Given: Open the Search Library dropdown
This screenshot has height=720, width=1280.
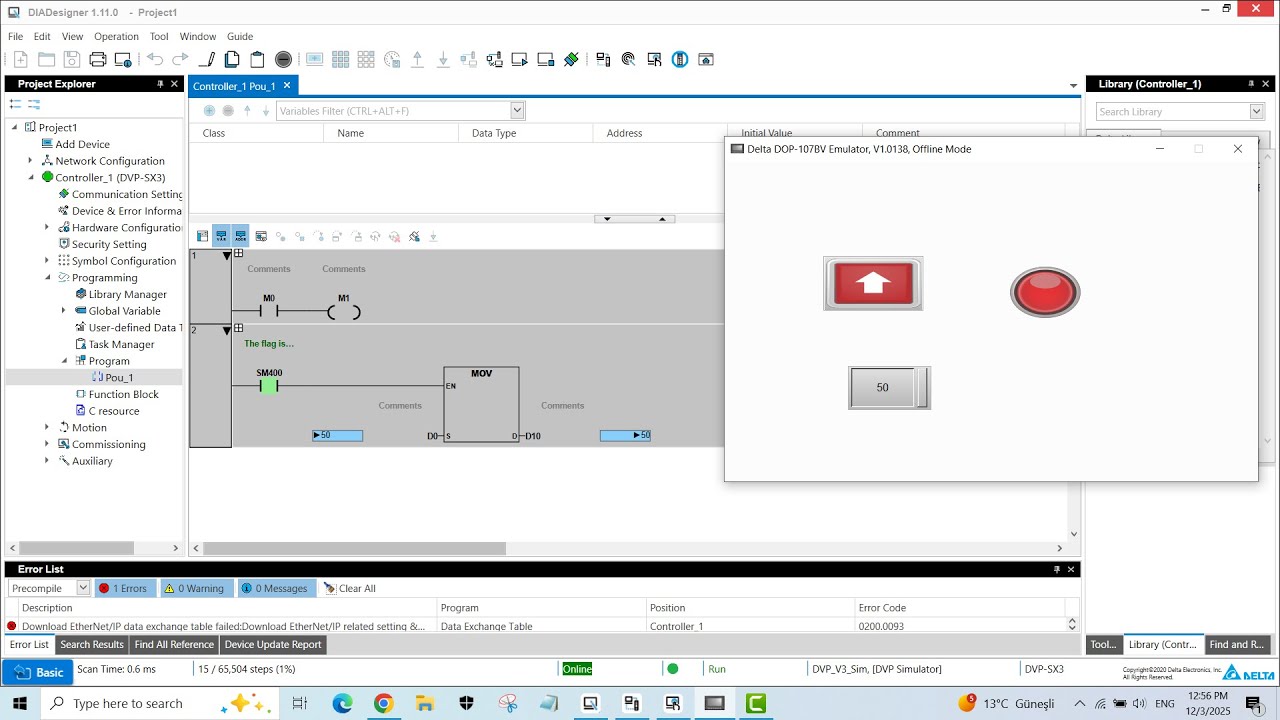Looking at the screenshot, I should (x=1257, y=112).
